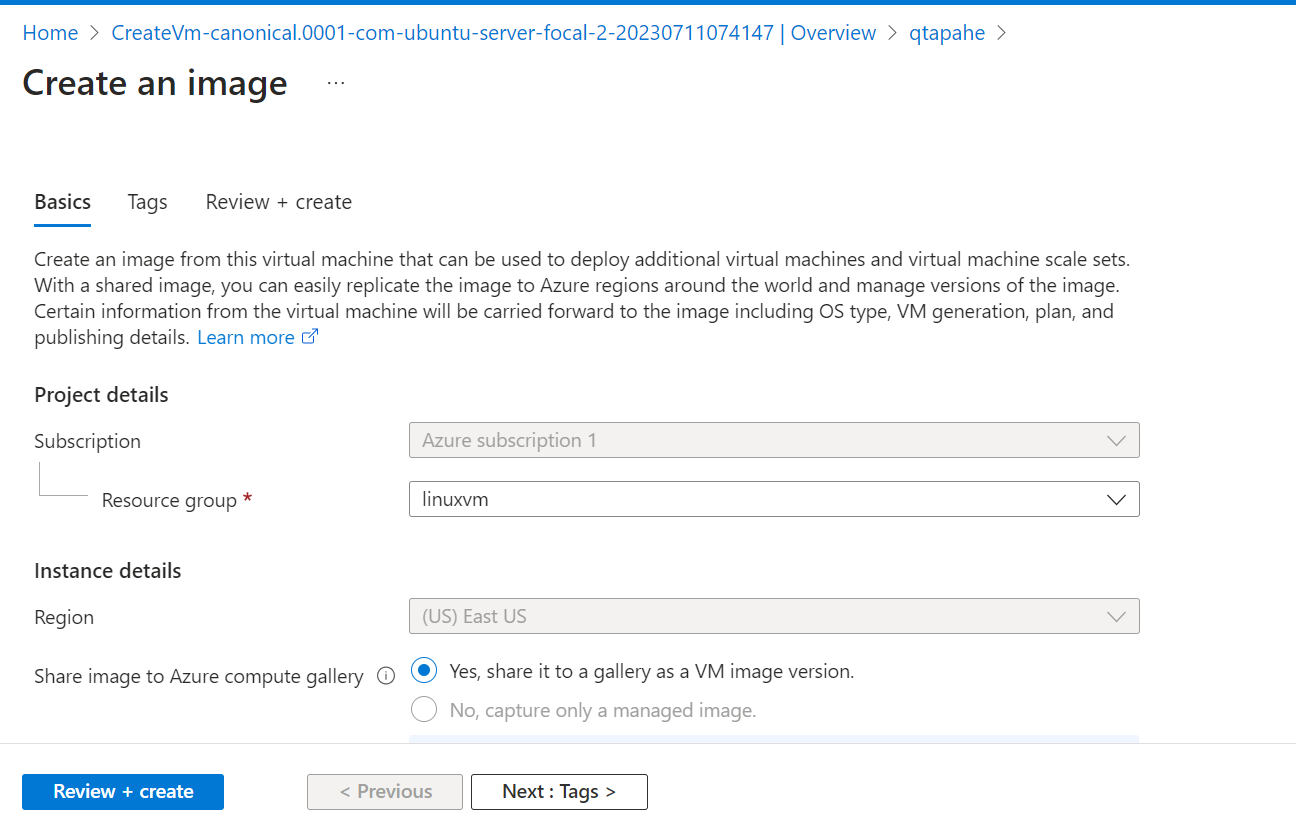Choose No, capture only a managed image
The width and height of the screenshot is (1296, 832).
pyautogui.click(x=423, y=708)
